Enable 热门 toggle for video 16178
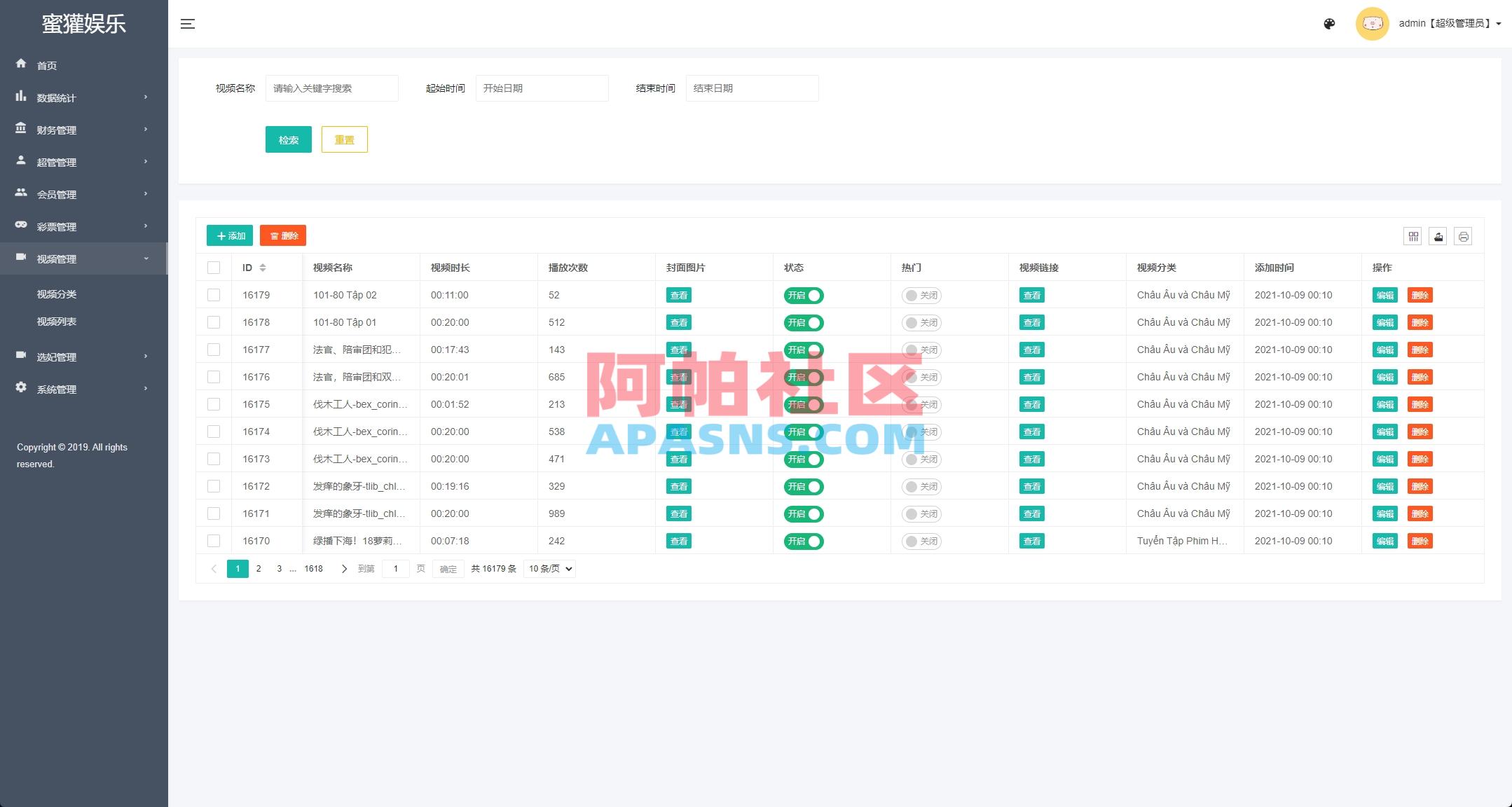The image size is (1512, 807). click(x=921, y=322)
